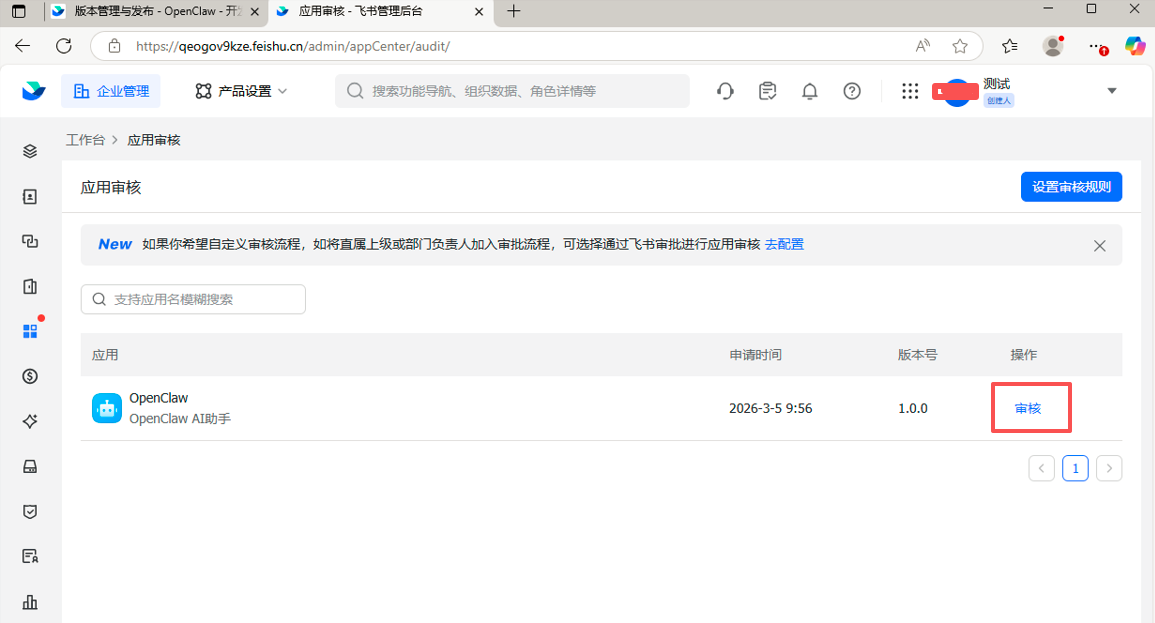Open the app management sidebar icon with red dot
This screenshot has height=623, width=1155.
coord(30,331)
